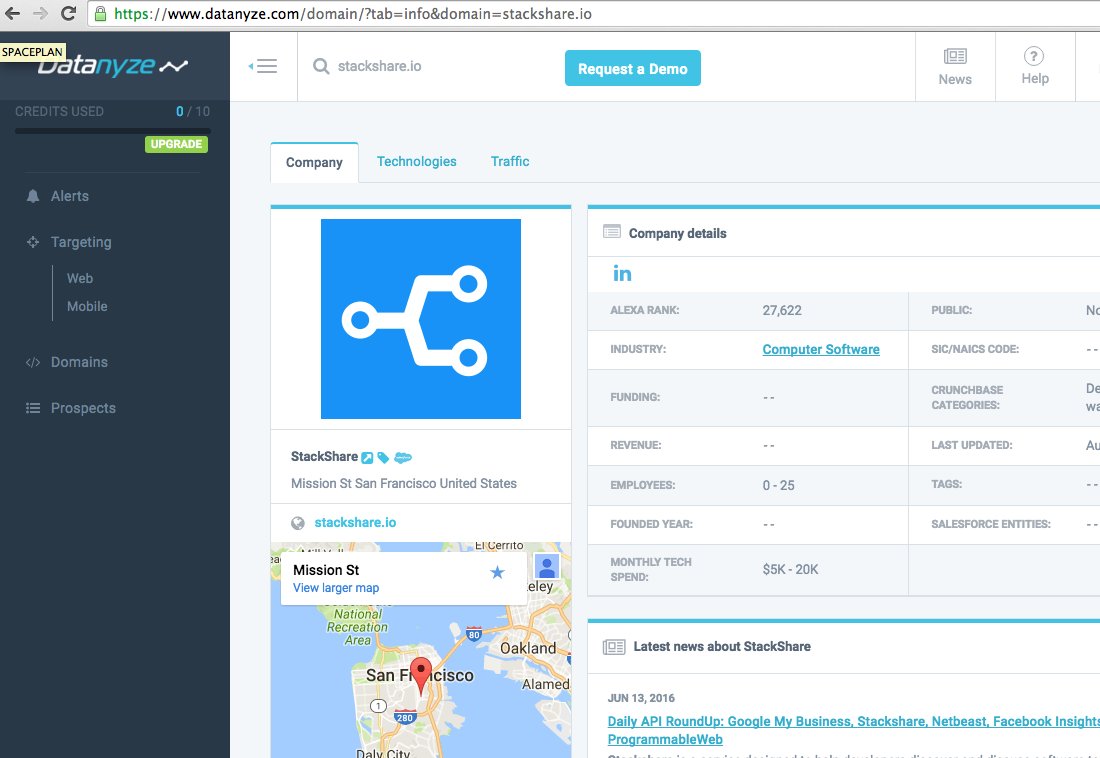Switch to the Traffic tab
1100x758 pixels.
click(x=510, y=161)
